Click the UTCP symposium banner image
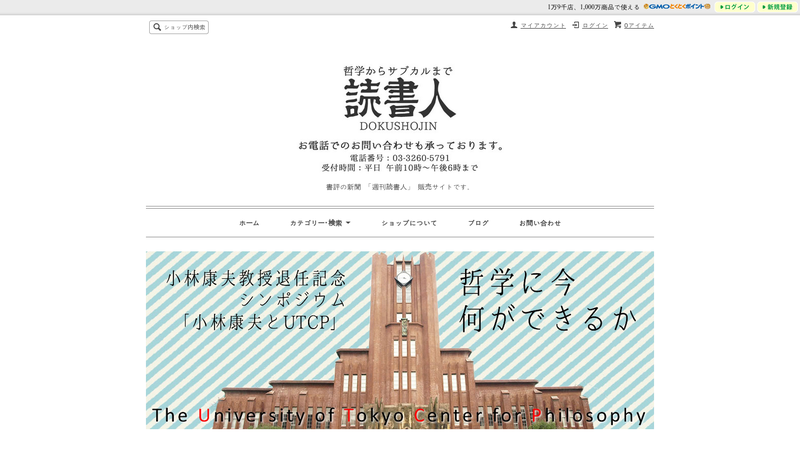 point(399,340)
